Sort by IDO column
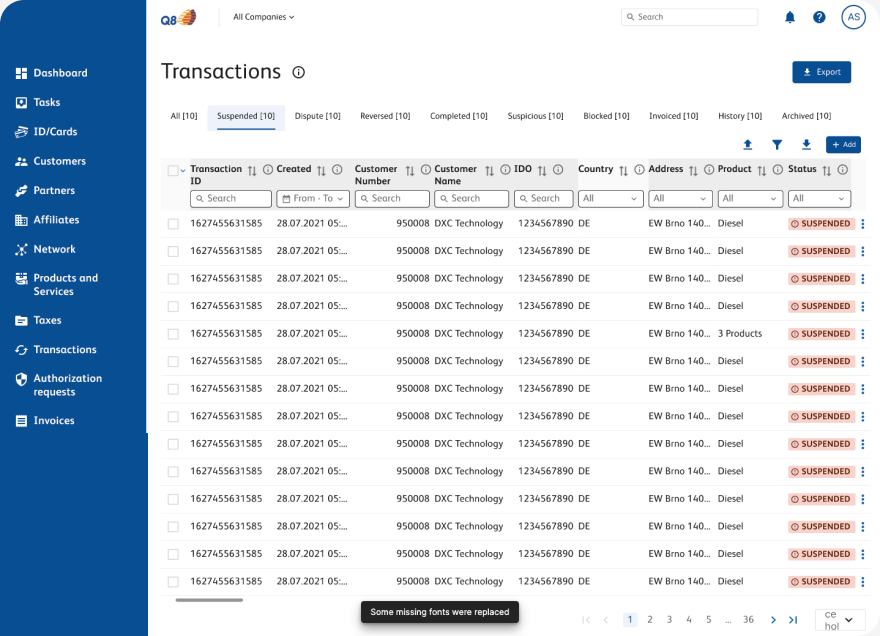880x636 pixels. (542, 171)
